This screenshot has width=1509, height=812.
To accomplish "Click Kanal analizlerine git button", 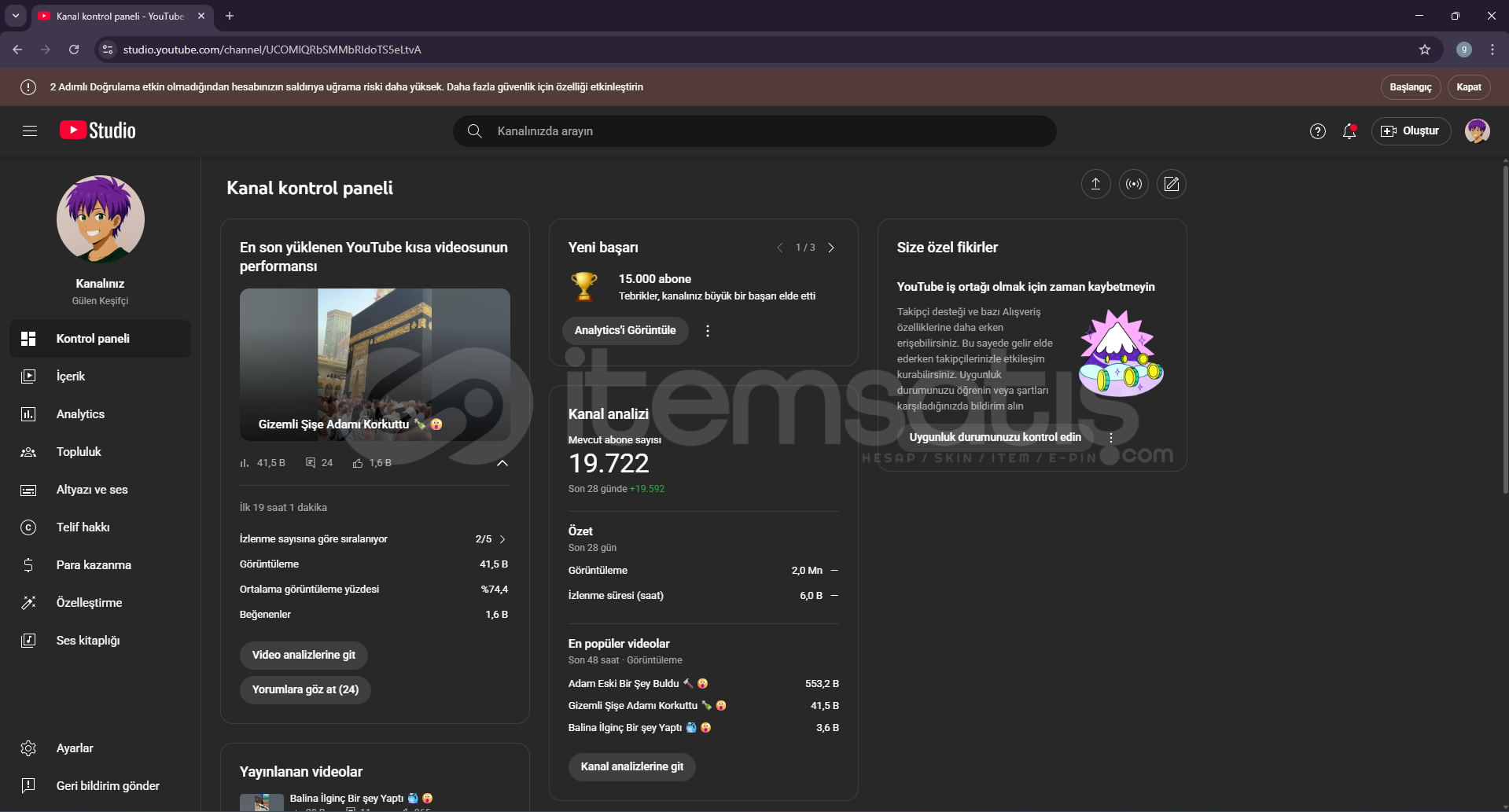I will point(631,766).
